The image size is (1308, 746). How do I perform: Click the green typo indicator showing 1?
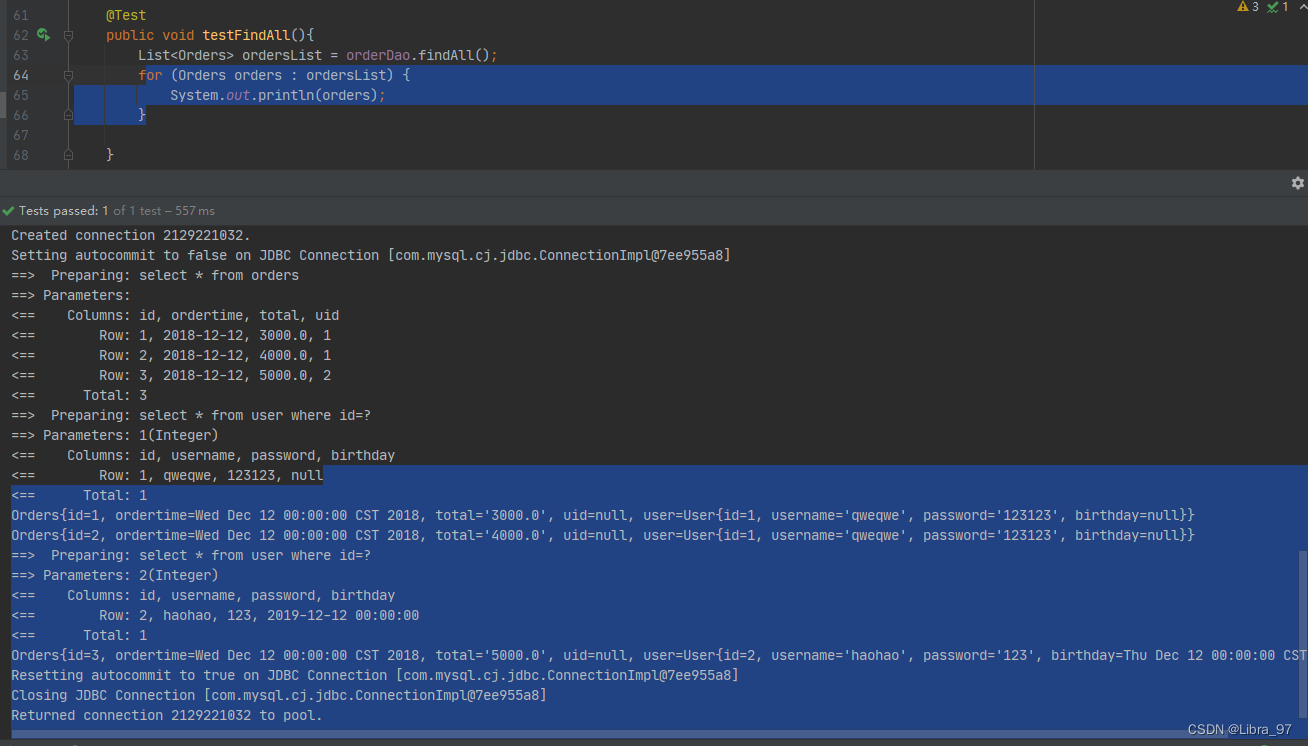point(1278,7)
